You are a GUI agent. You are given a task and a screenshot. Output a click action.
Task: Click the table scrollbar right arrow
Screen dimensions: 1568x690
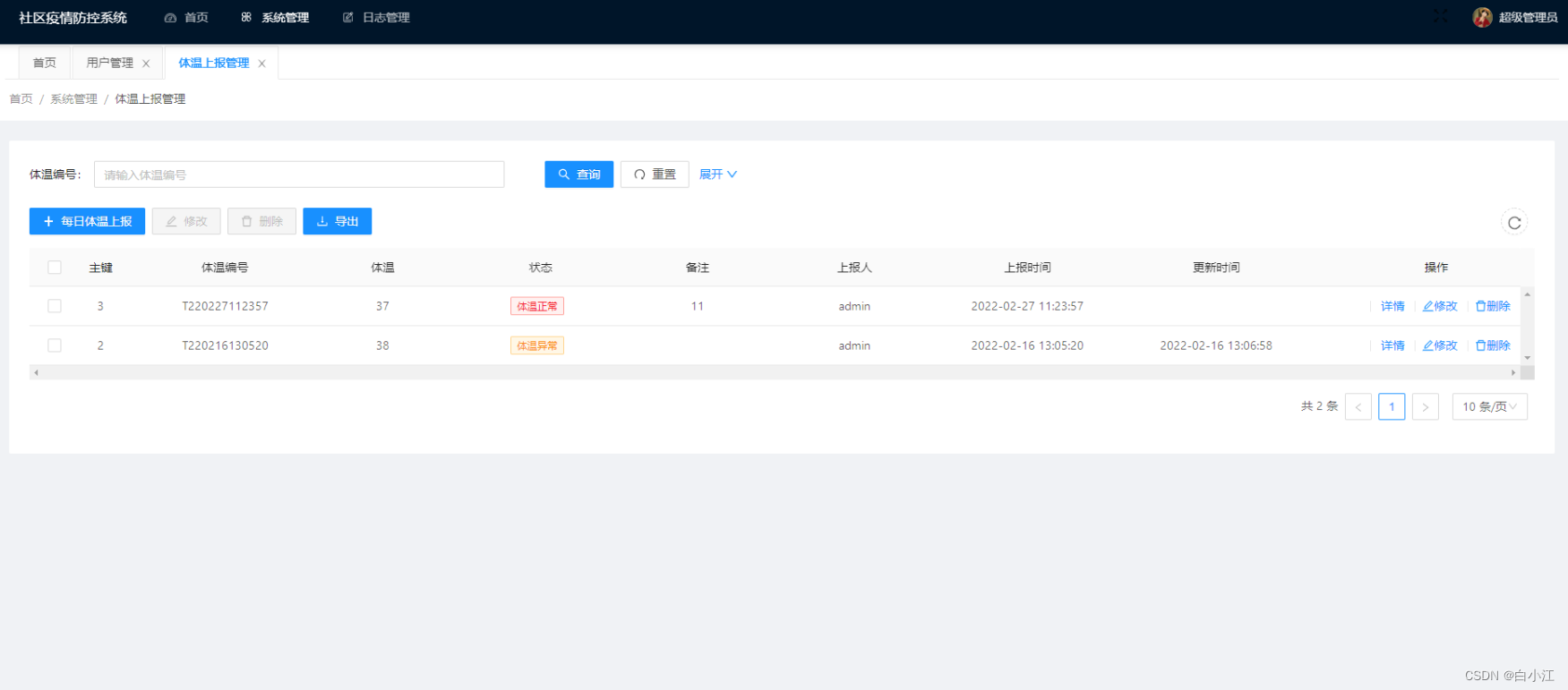1513,372
